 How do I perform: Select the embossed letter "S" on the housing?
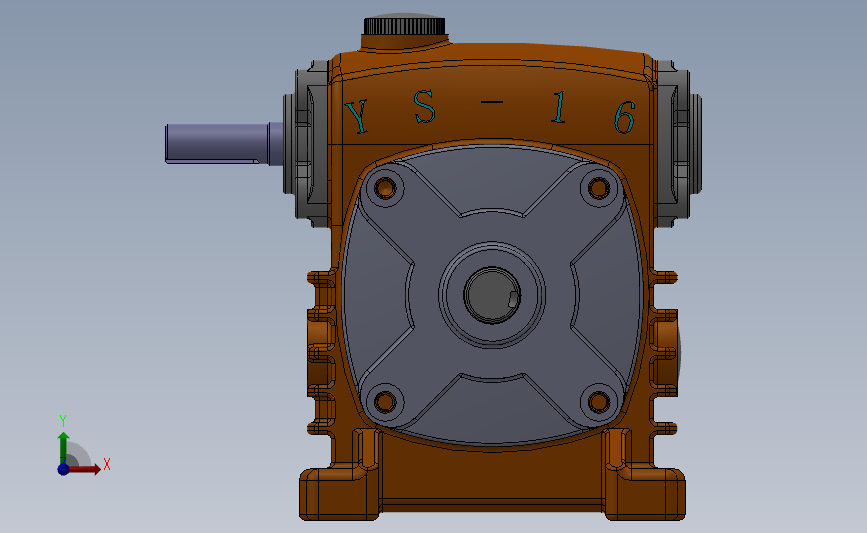(425, 106)
